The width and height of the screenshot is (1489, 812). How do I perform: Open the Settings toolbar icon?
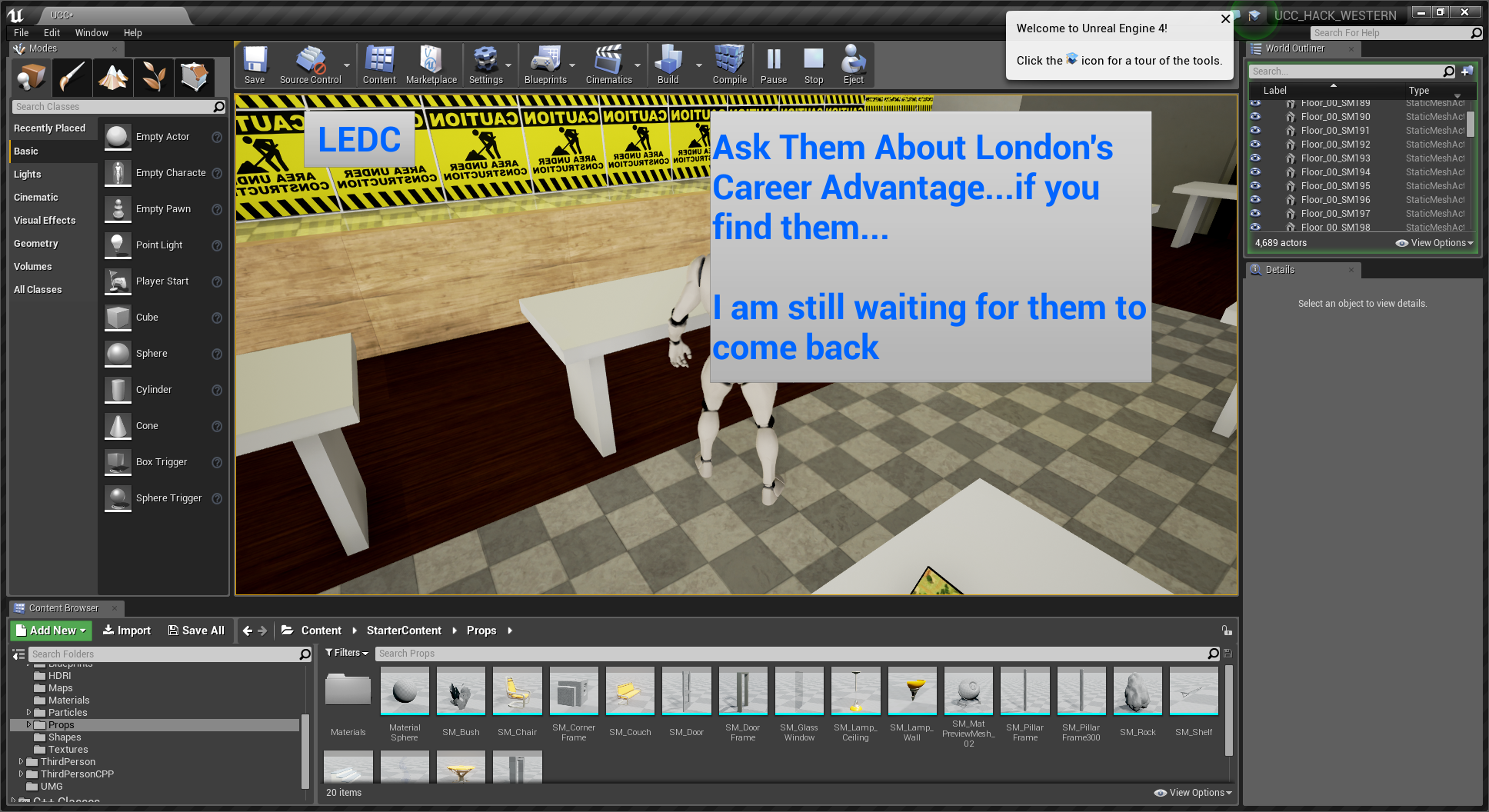[x=485, y=65]
